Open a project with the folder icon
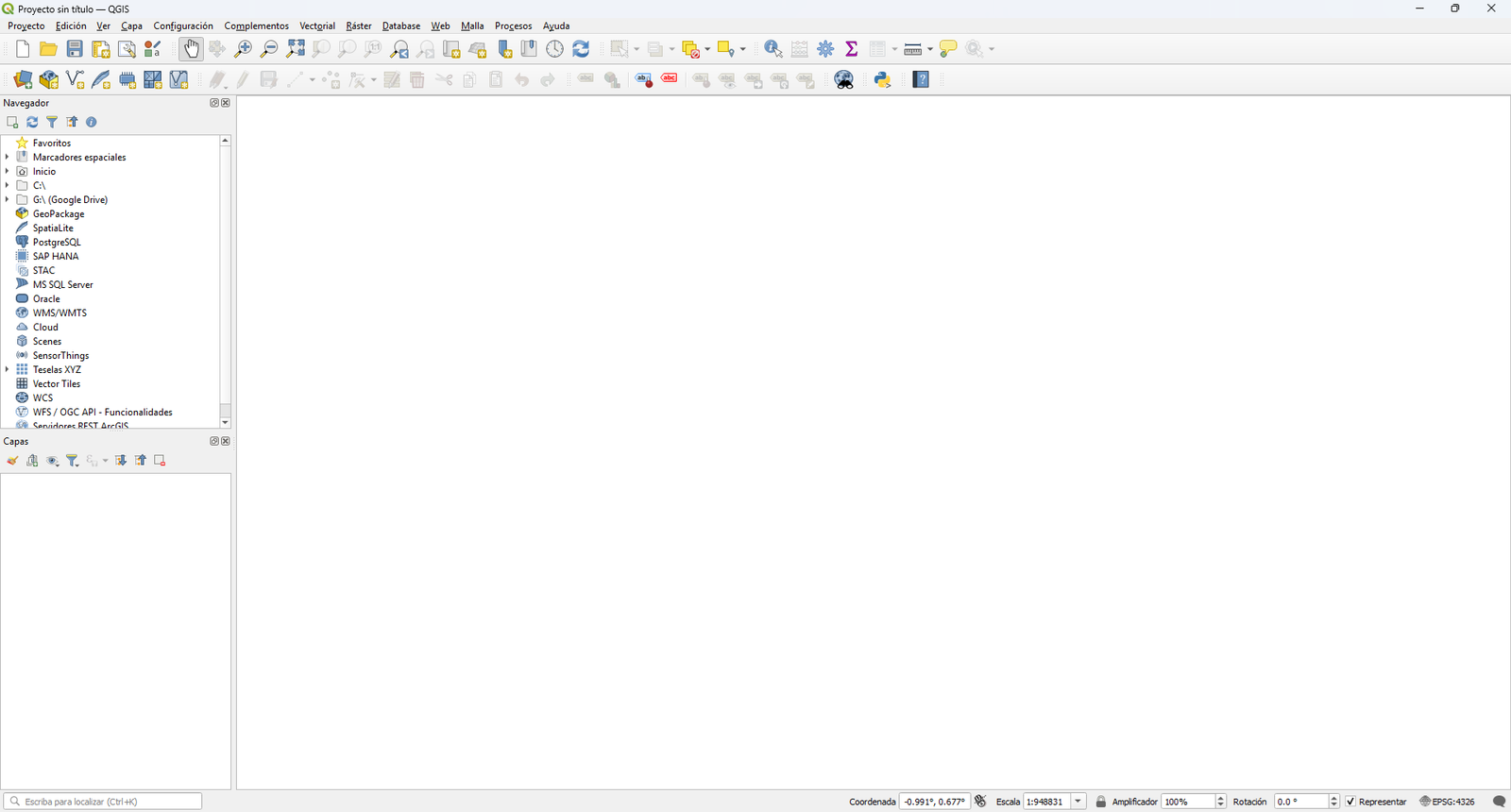The width and height of the screenshot is (1511, 812). pyautogui.click(x=48, y=49)
